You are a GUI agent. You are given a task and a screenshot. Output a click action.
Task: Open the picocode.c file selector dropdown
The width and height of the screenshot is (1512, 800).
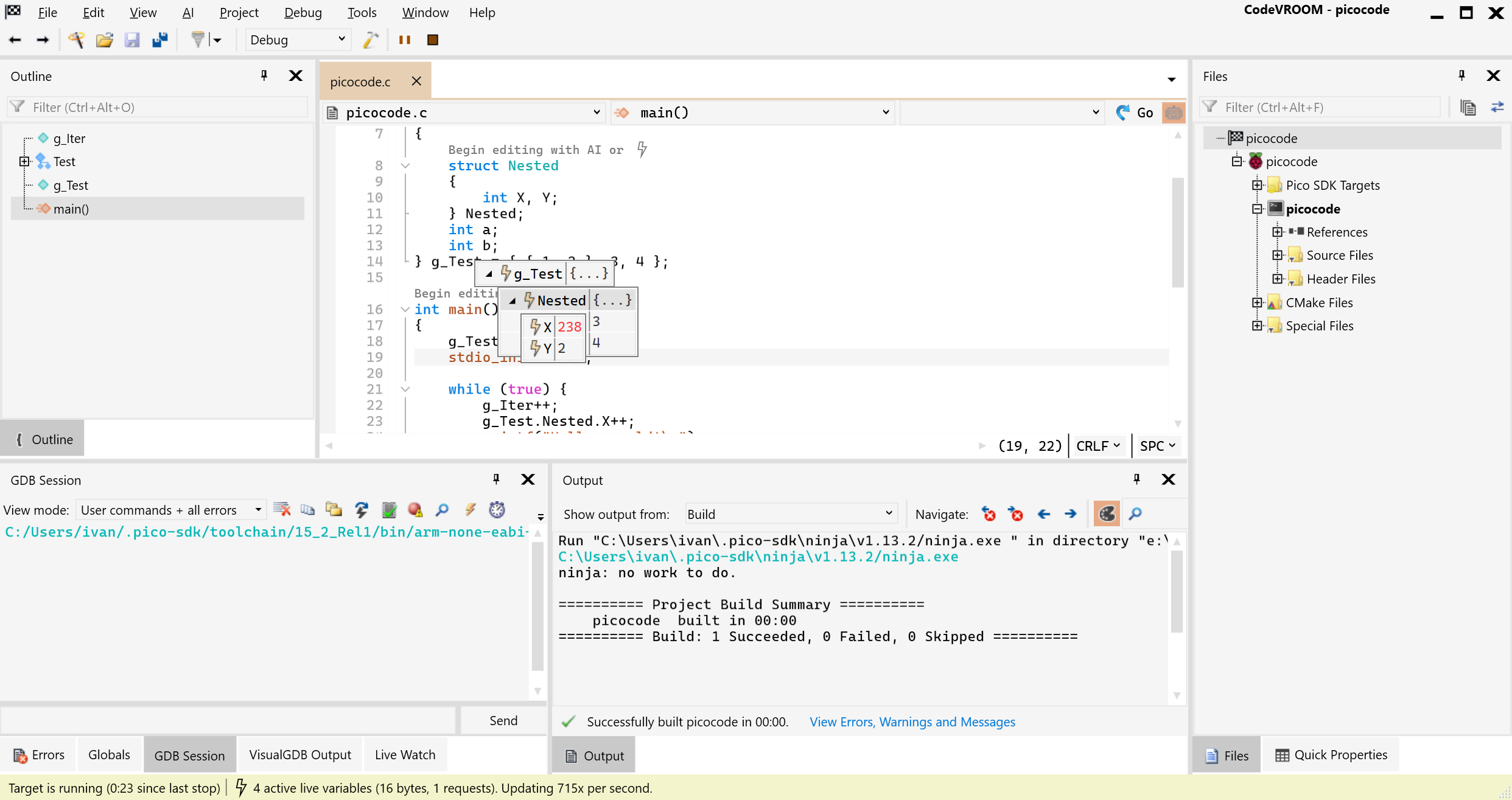pos(465,113)
